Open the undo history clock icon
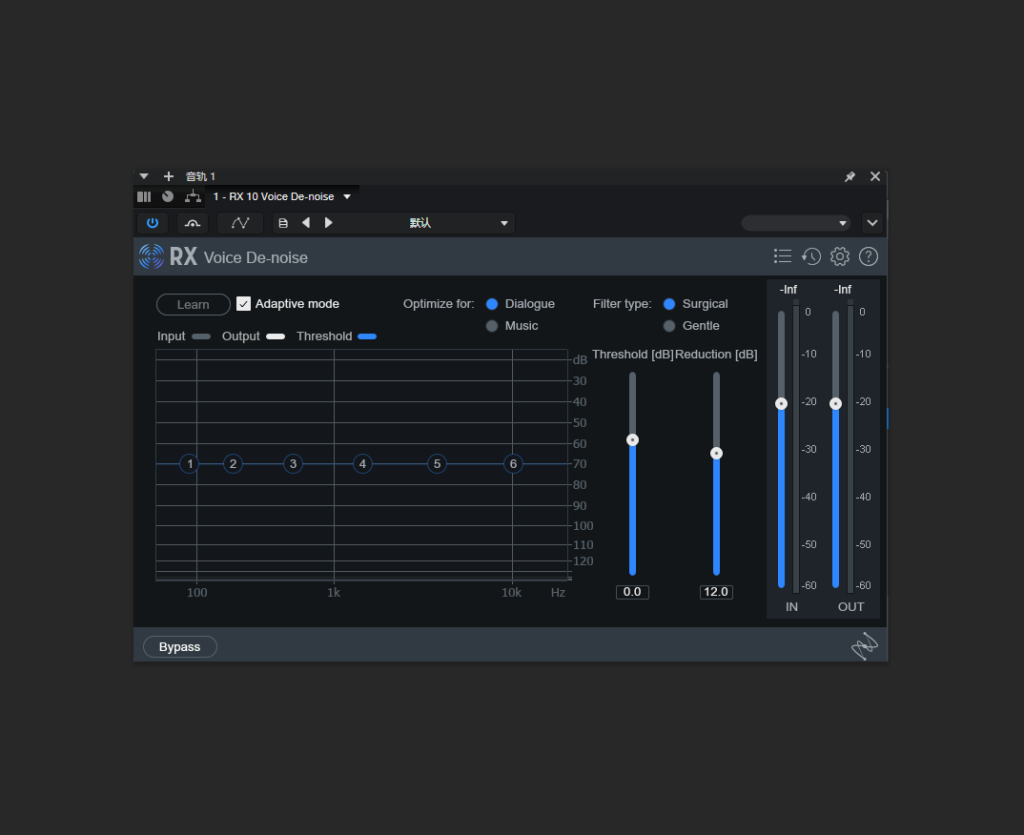Screen dimensions: 1024x835 (x=811, y=257)
